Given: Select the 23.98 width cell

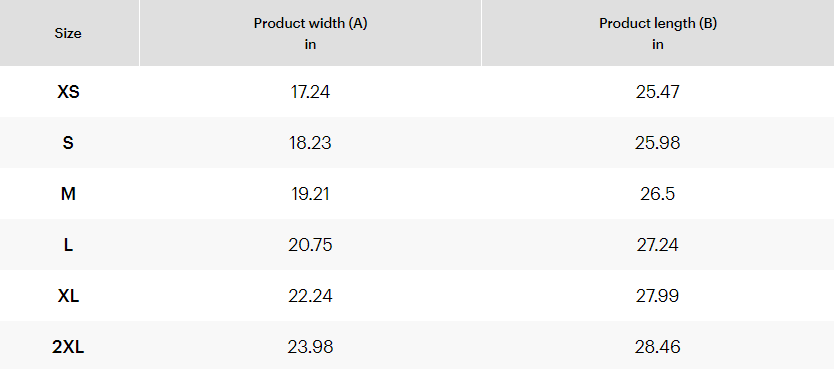Looking at the screenshot, I should (x=310, y=347).
